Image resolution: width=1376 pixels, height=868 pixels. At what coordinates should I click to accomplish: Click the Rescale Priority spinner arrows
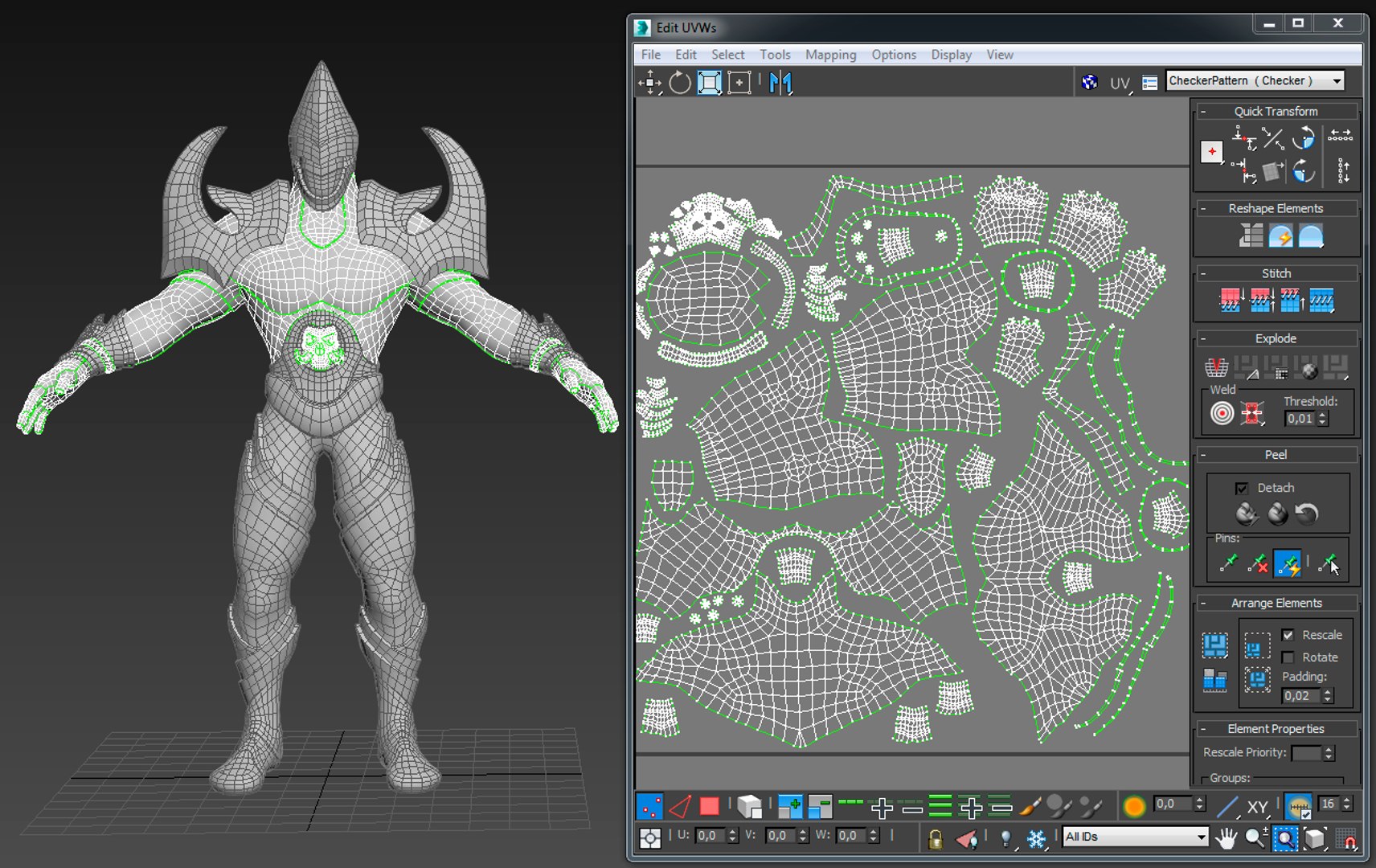click(x=1328, y=753)
